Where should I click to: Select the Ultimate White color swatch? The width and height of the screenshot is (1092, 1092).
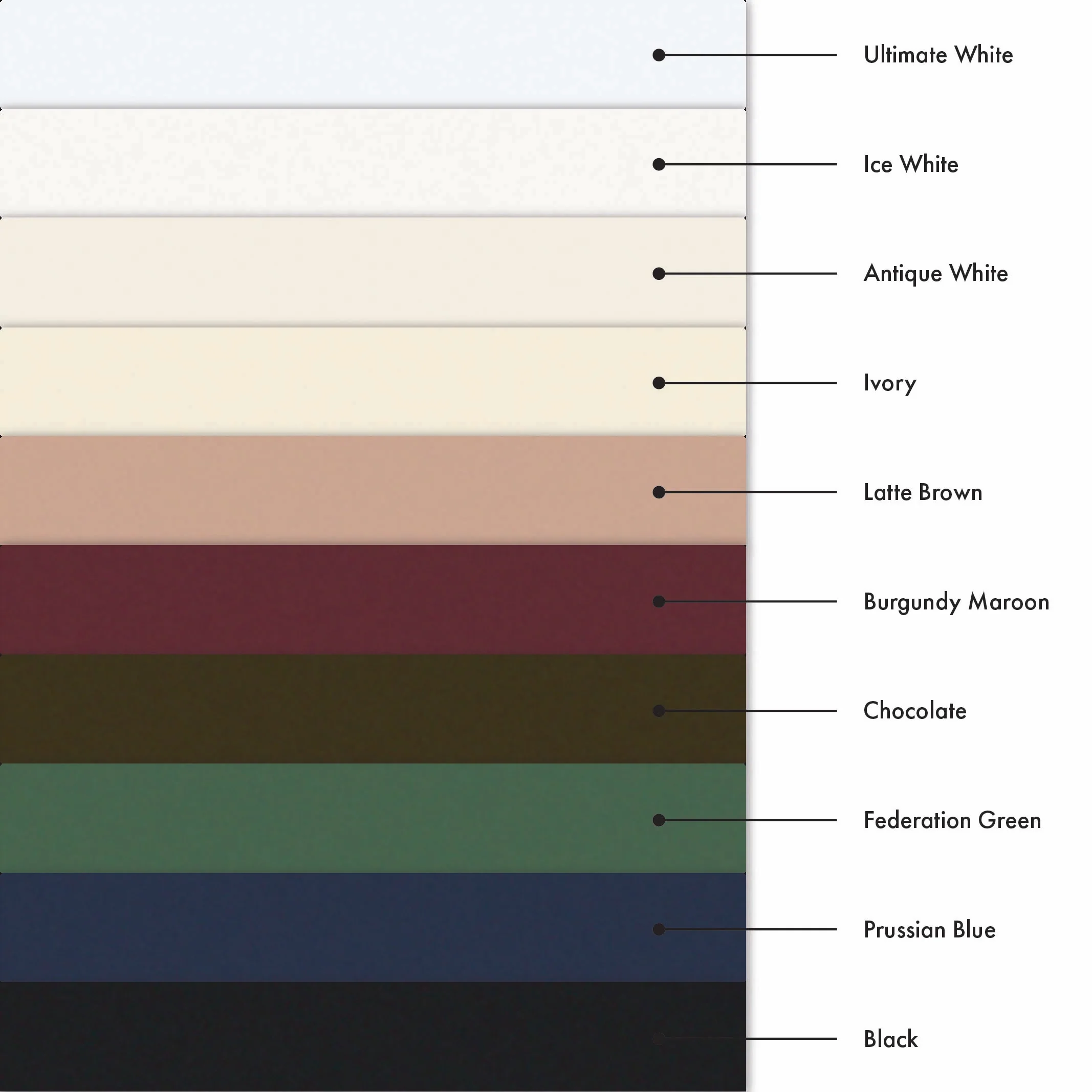coord(373,54)
